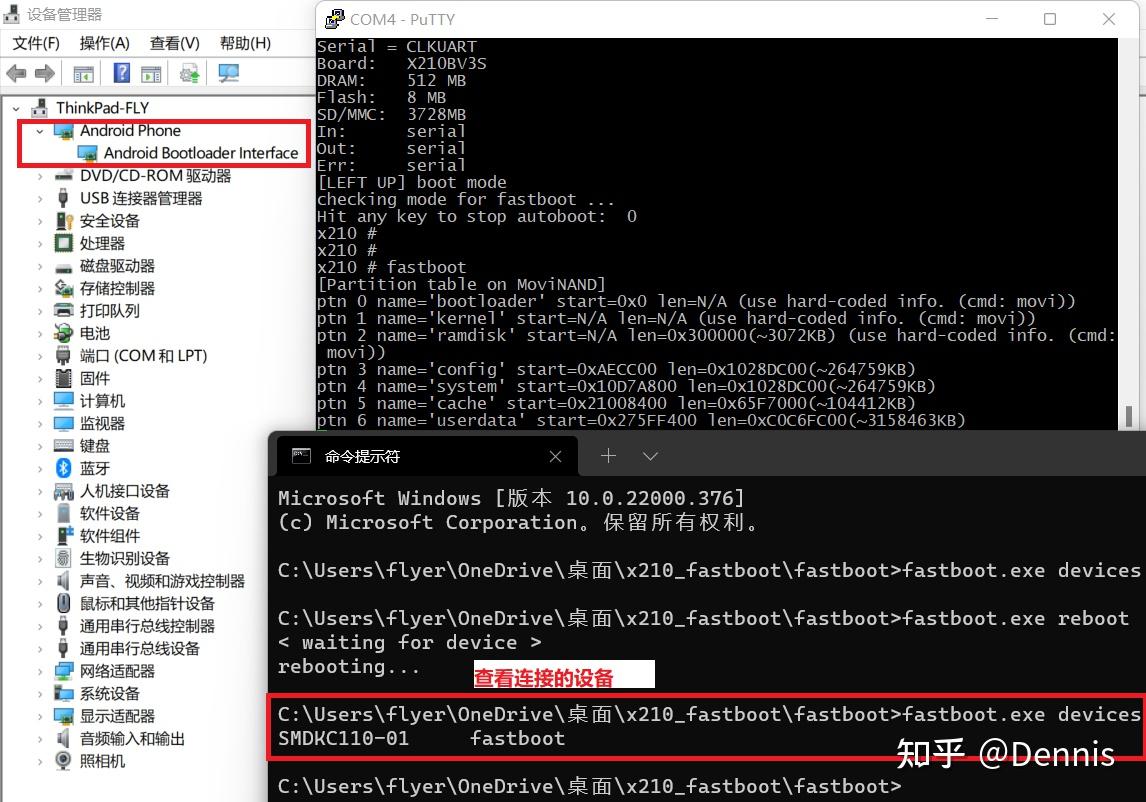The width and height of the screenshot is (1146, 802).
Task: Select the 命令提示符 terminal tab
Action: click(365, 455)
